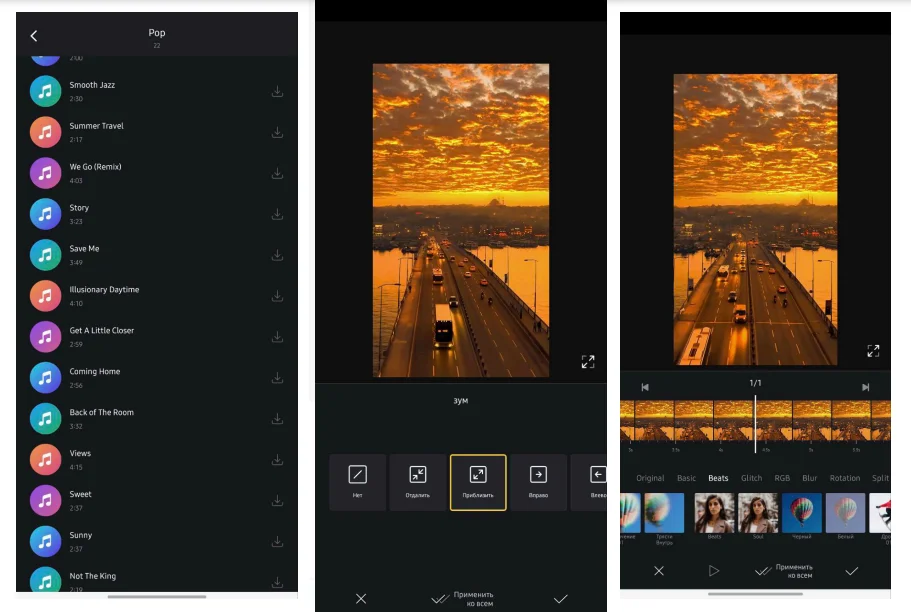
Task: Click the timeline filmstrip playhead
Action: pyautogui.click(x=755, y=424)
